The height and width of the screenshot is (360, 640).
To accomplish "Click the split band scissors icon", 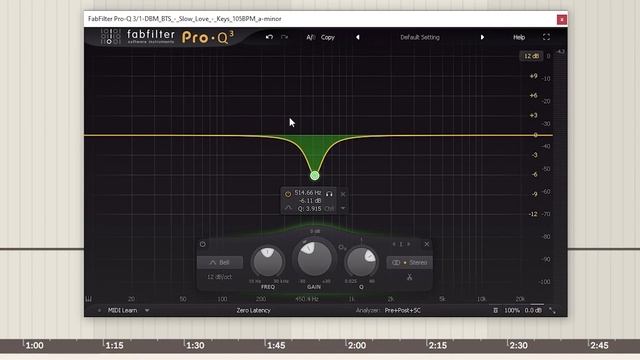I will pyautogui.click(x=409, y=277).
